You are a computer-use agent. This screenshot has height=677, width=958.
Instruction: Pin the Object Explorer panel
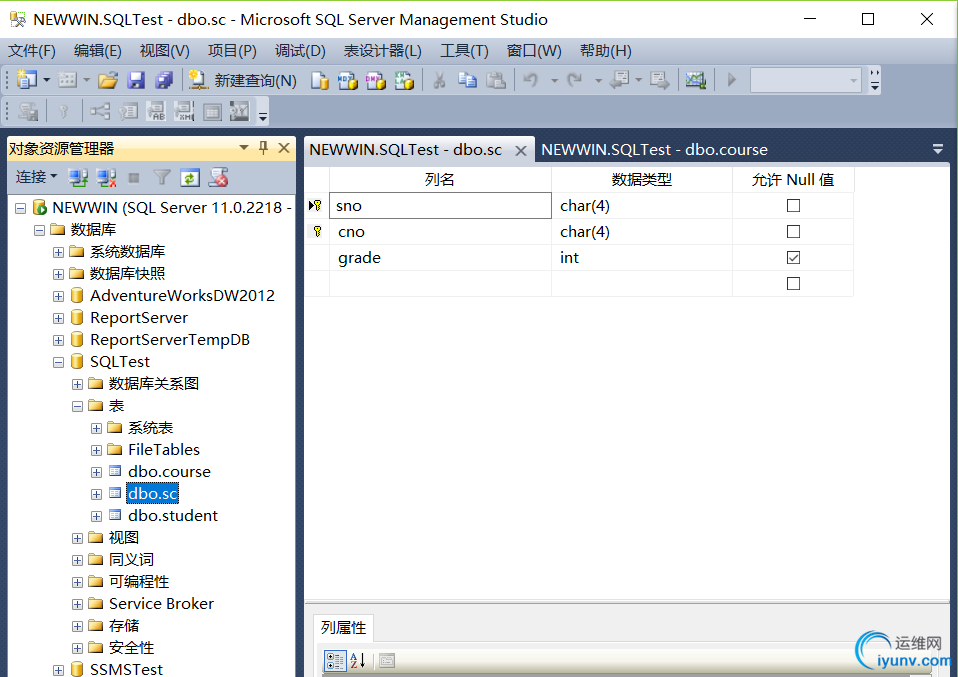point(263,148)
